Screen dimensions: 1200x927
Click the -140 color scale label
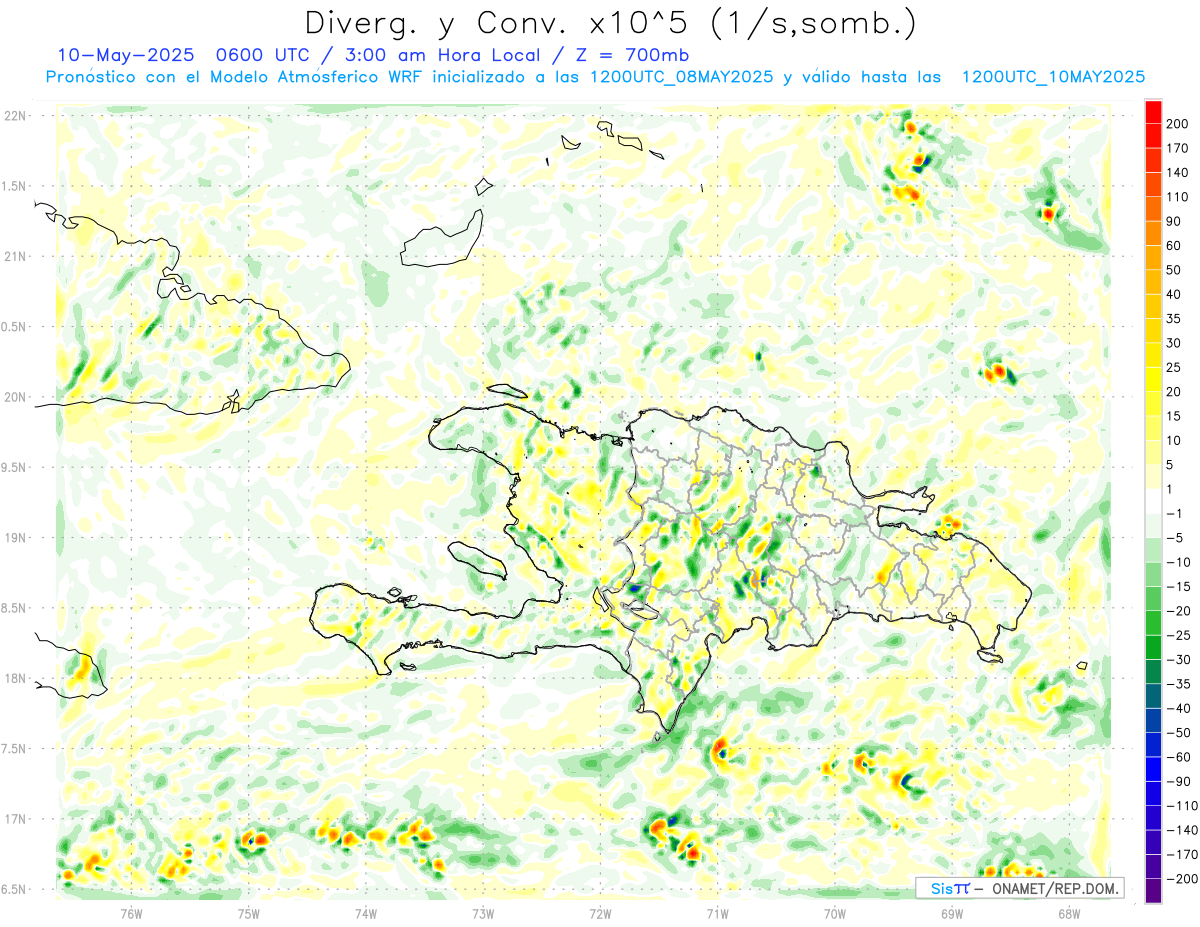pos(1181,831)
